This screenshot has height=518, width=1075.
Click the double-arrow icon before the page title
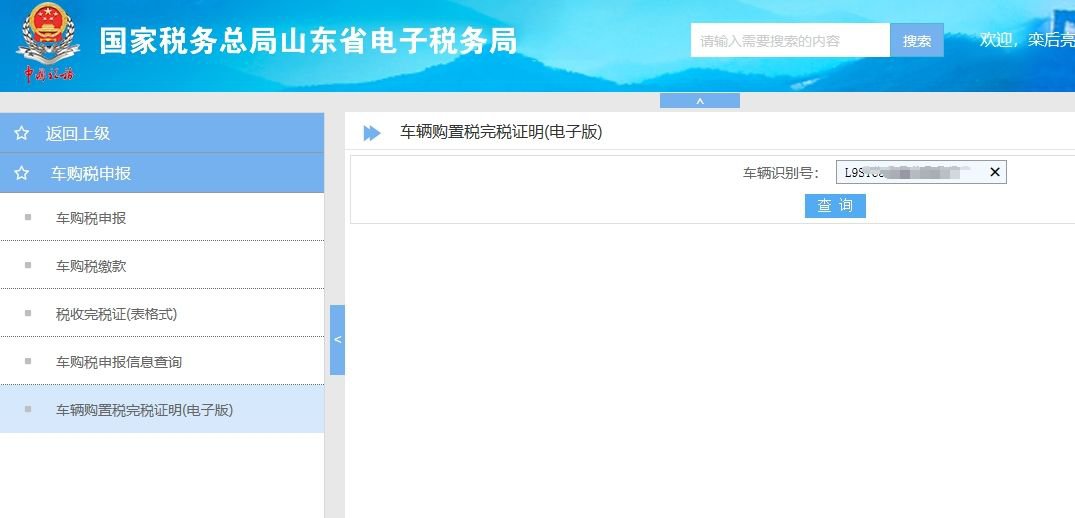(372, 132)
